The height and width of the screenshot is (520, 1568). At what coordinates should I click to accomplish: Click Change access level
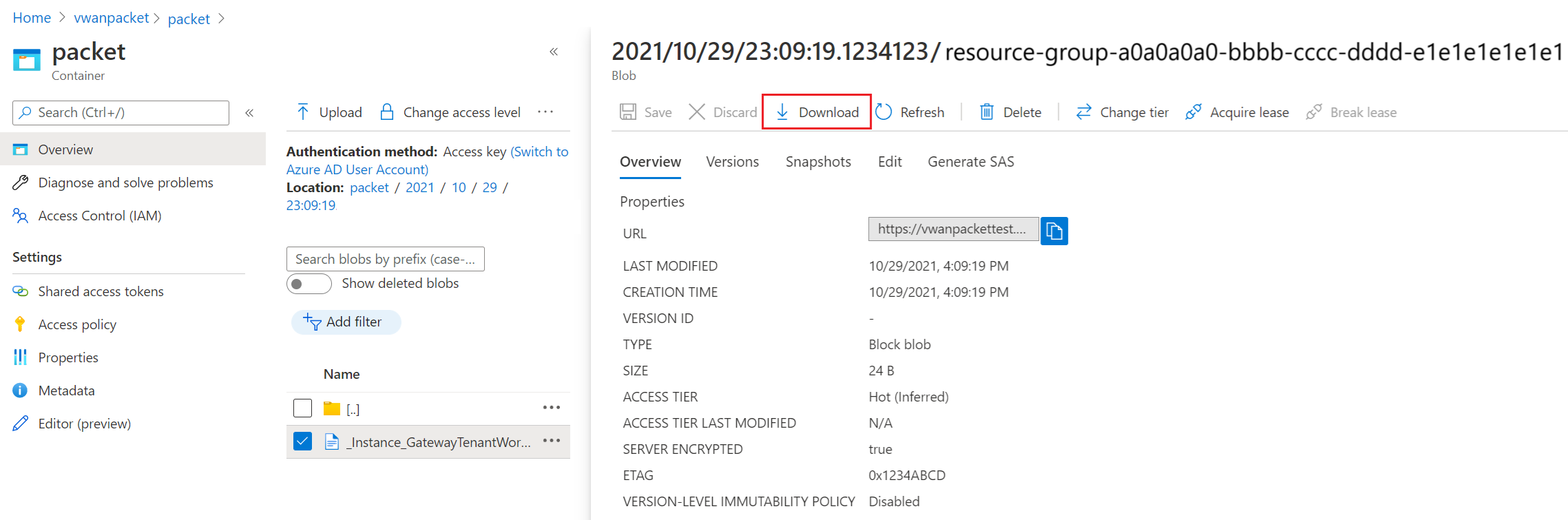[450, 112]
